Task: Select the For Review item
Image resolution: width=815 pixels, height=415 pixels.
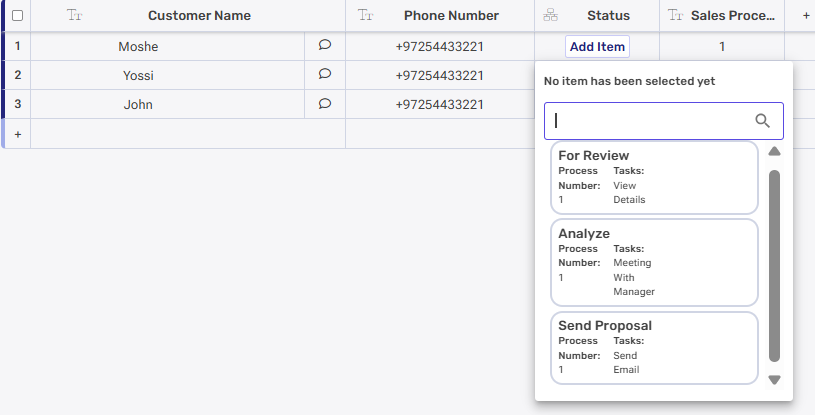Action: pos(654,177)
